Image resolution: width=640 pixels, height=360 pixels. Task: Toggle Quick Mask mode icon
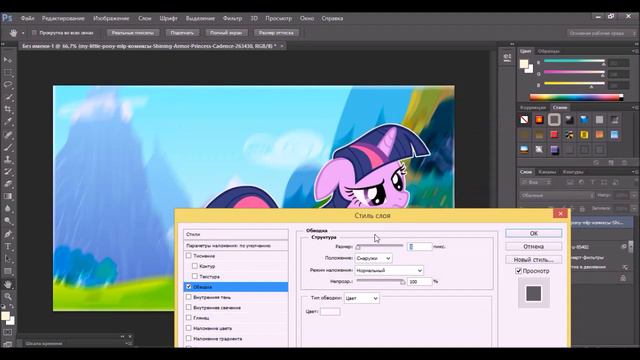point(8,332)
